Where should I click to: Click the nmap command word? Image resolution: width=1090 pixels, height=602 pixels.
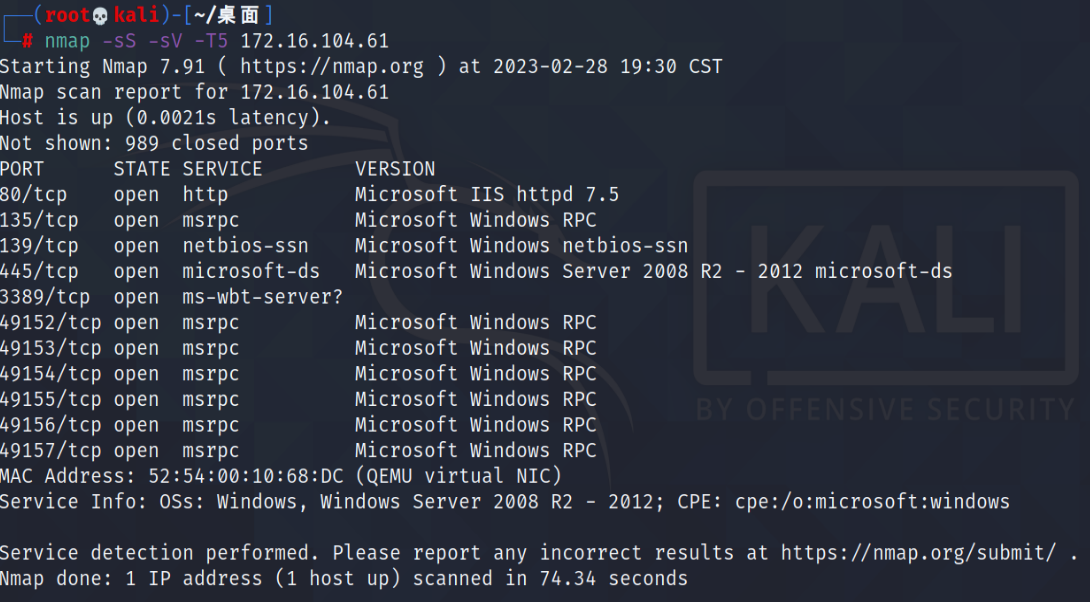point(67,41)
